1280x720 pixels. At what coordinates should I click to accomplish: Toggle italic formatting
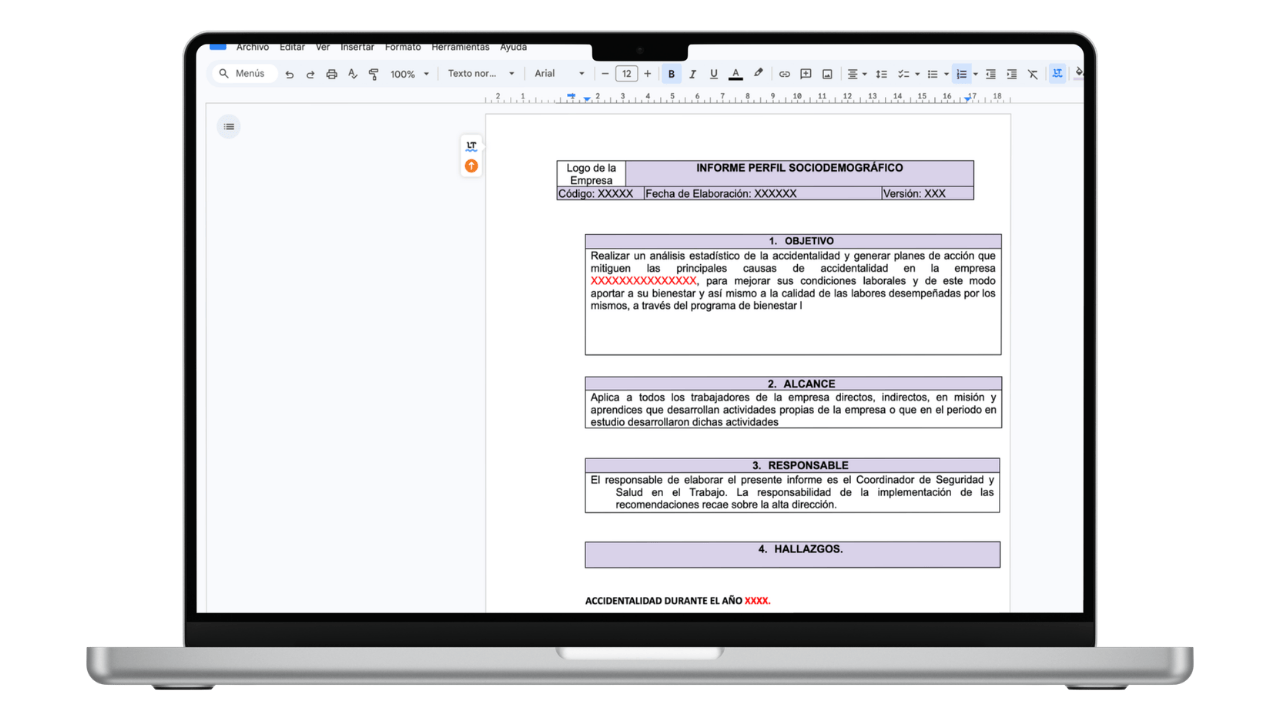click(692, 73)
